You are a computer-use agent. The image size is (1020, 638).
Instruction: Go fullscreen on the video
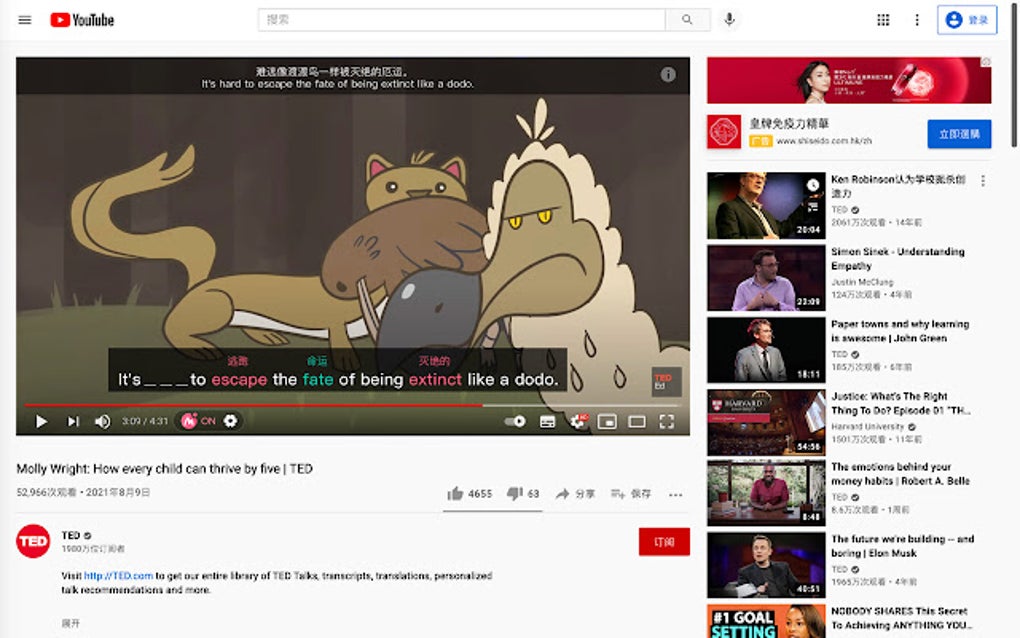[x=668, y=421]
